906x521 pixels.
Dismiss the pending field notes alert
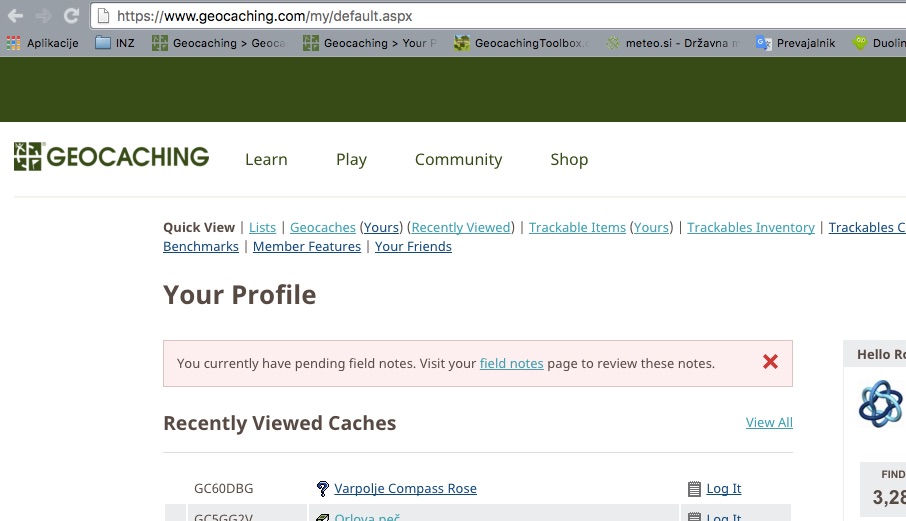770,362
